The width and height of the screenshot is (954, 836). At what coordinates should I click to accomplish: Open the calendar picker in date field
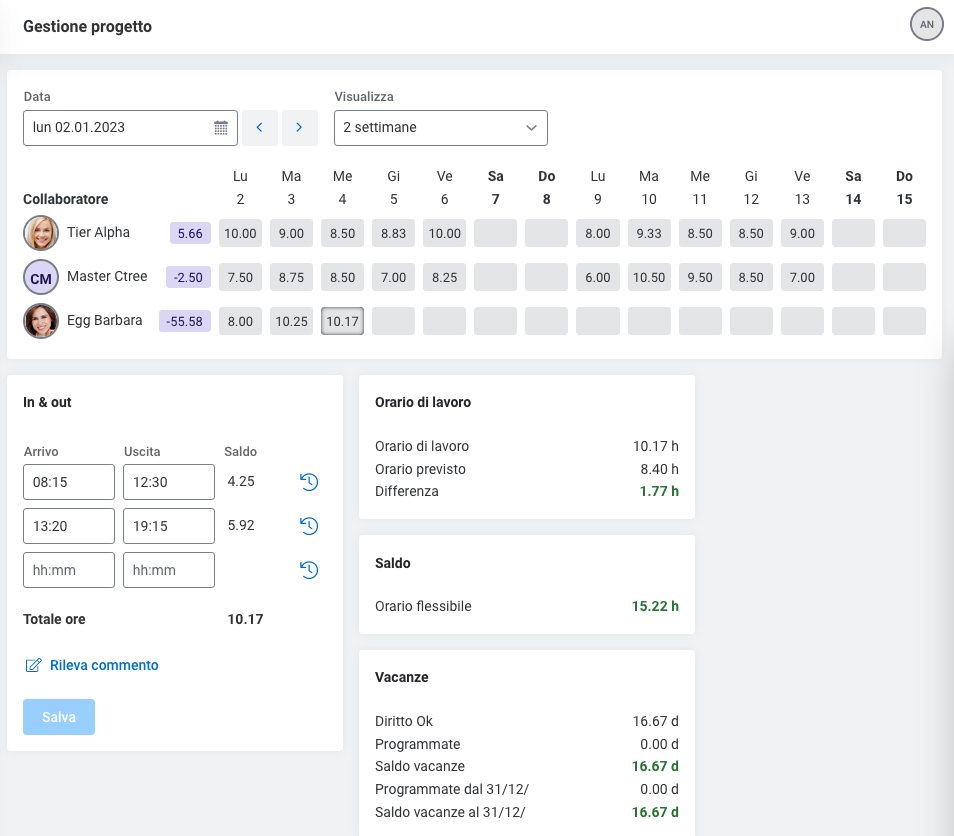[221, 128]
